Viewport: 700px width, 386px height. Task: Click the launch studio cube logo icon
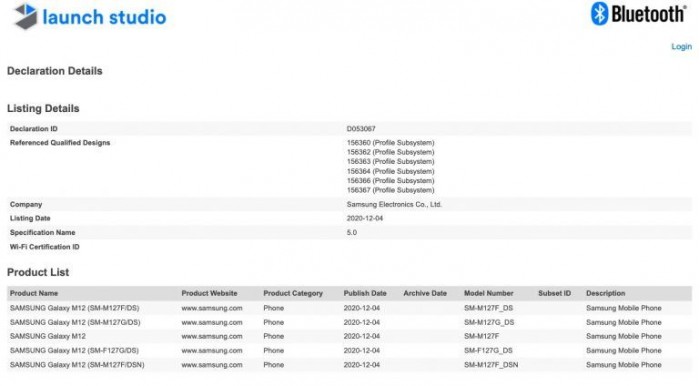25,16
